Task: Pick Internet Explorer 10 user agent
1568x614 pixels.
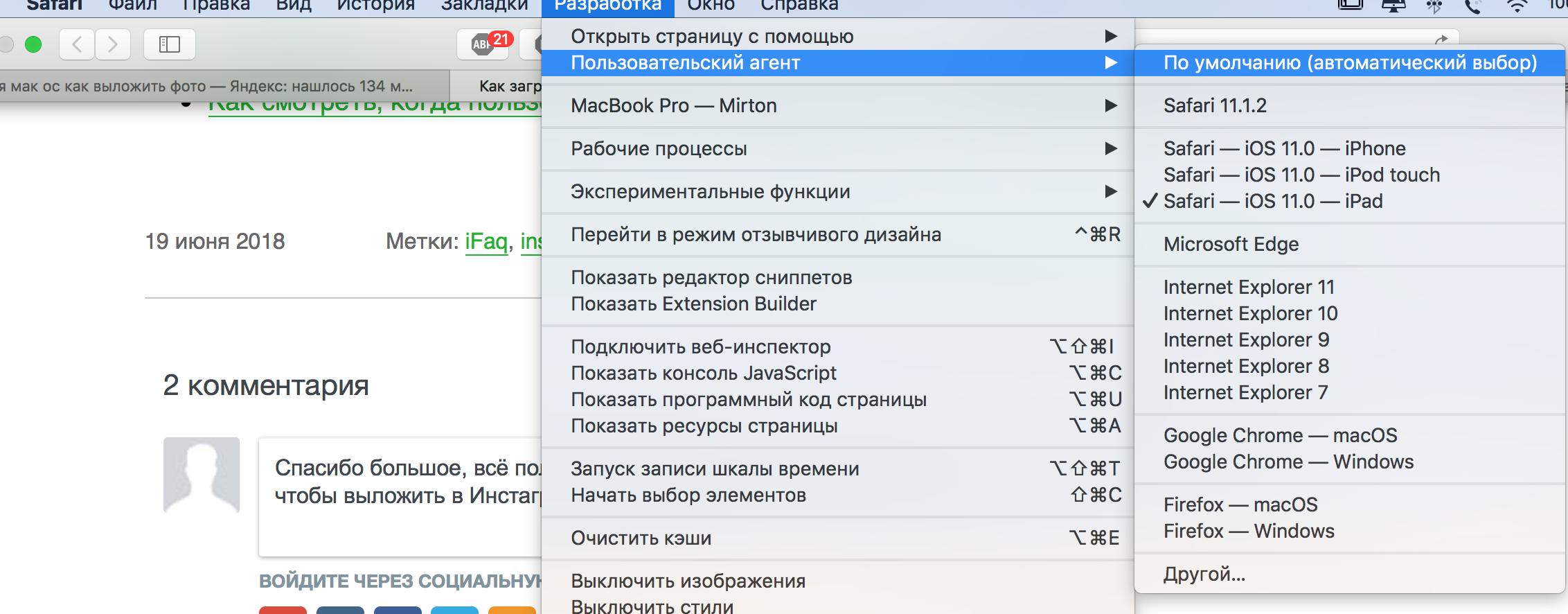Action: [x=1349, y=313]
